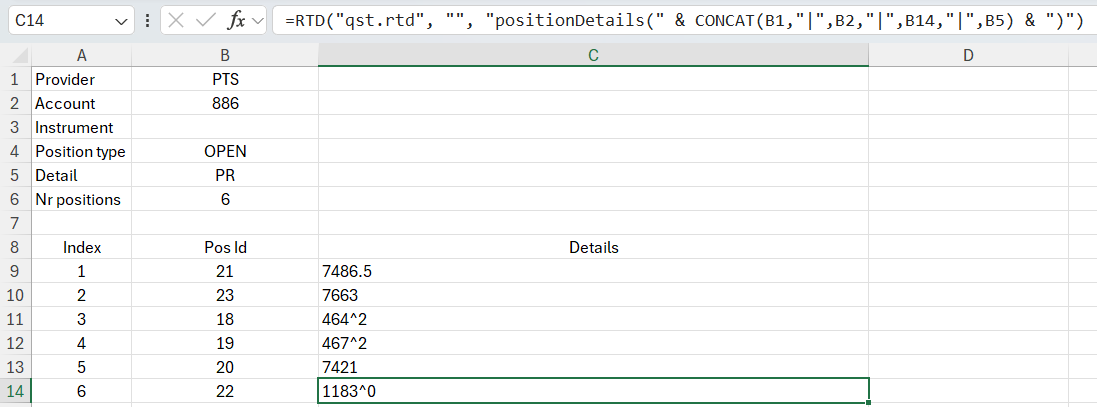Click Details cell showing 7421

pyautogui.click(x=593, y=367)
